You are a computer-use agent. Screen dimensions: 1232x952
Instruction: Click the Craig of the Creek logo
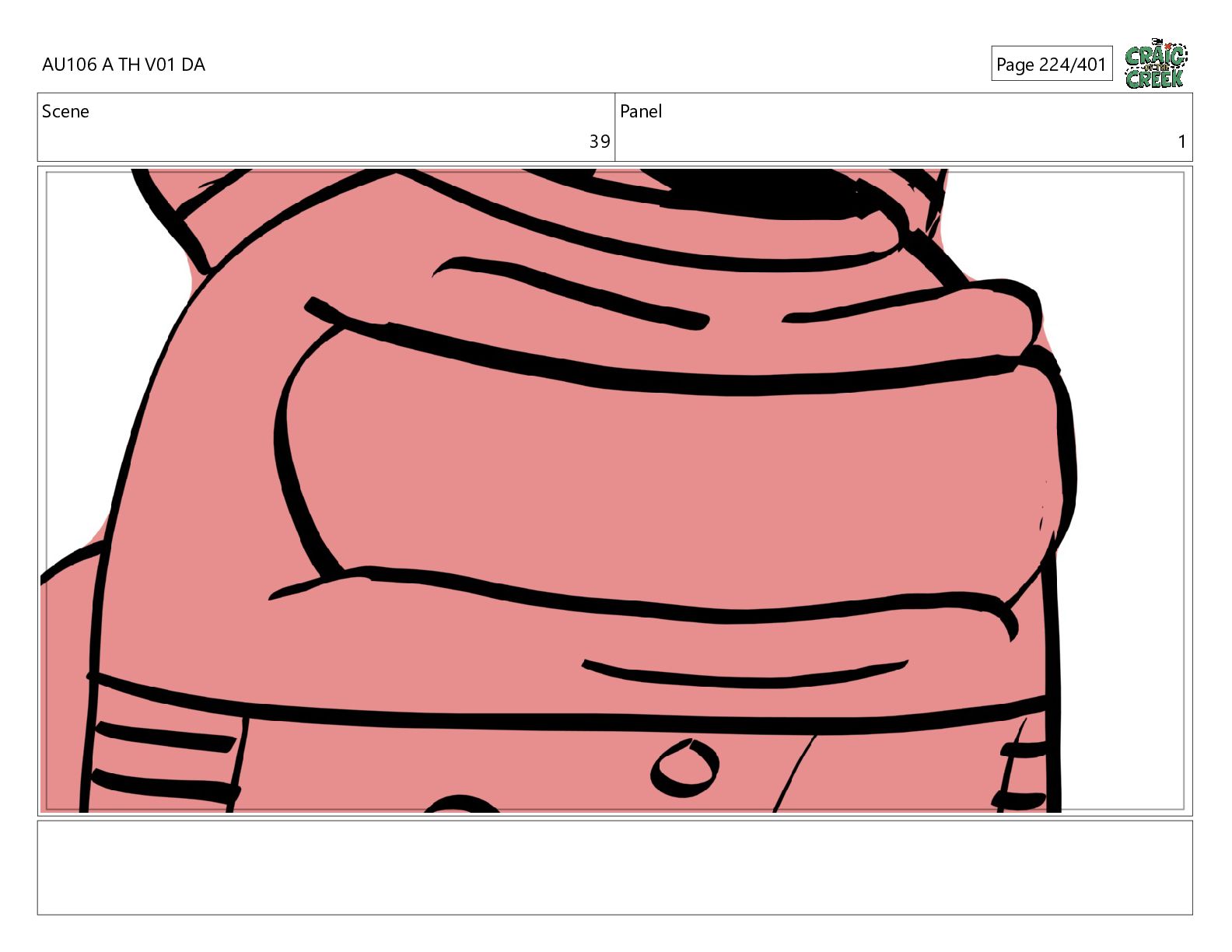click(x=1156, y=63)
